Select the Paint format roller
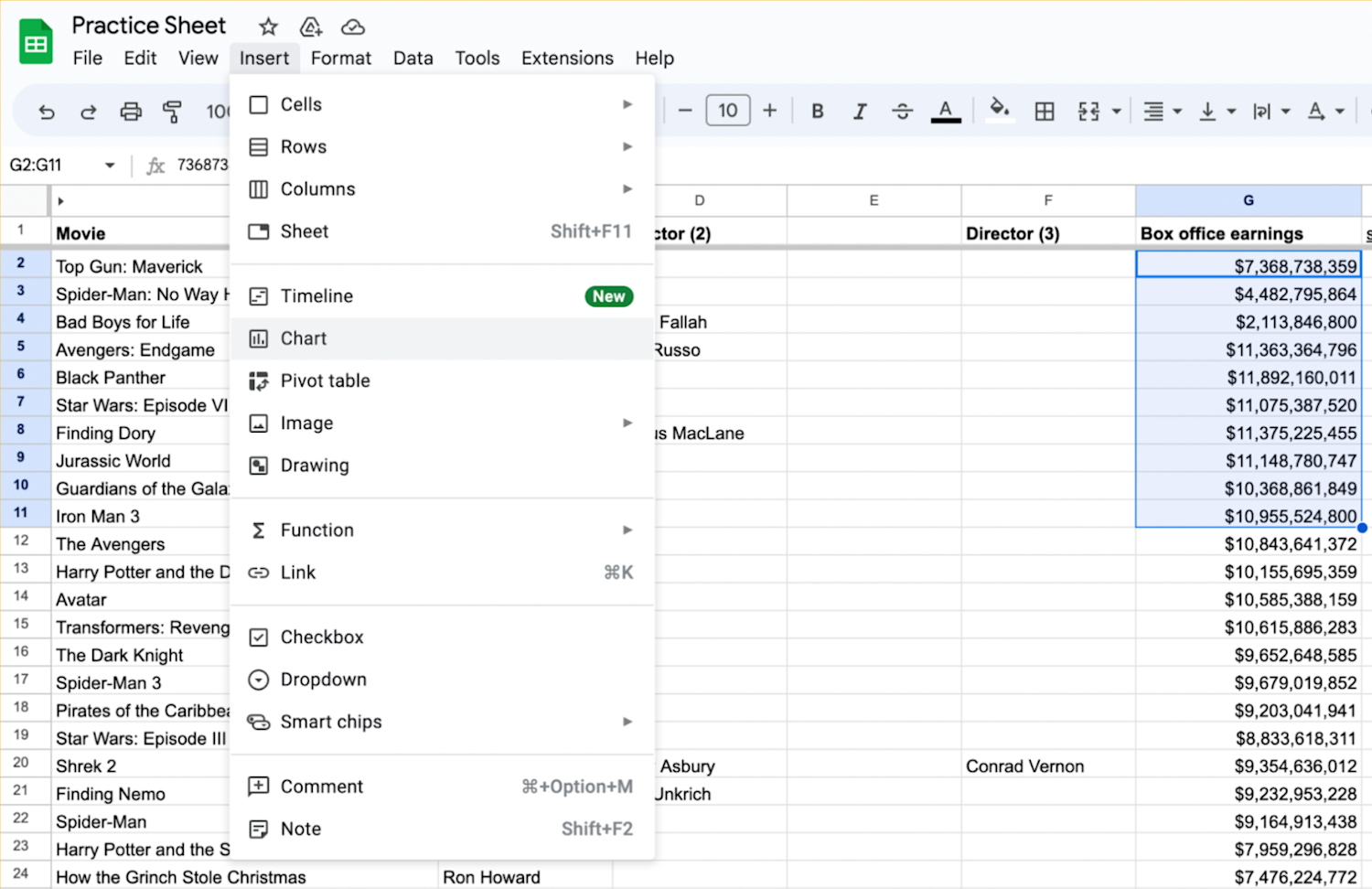Viewport: 1372px width, 889px height. point(172,112)
